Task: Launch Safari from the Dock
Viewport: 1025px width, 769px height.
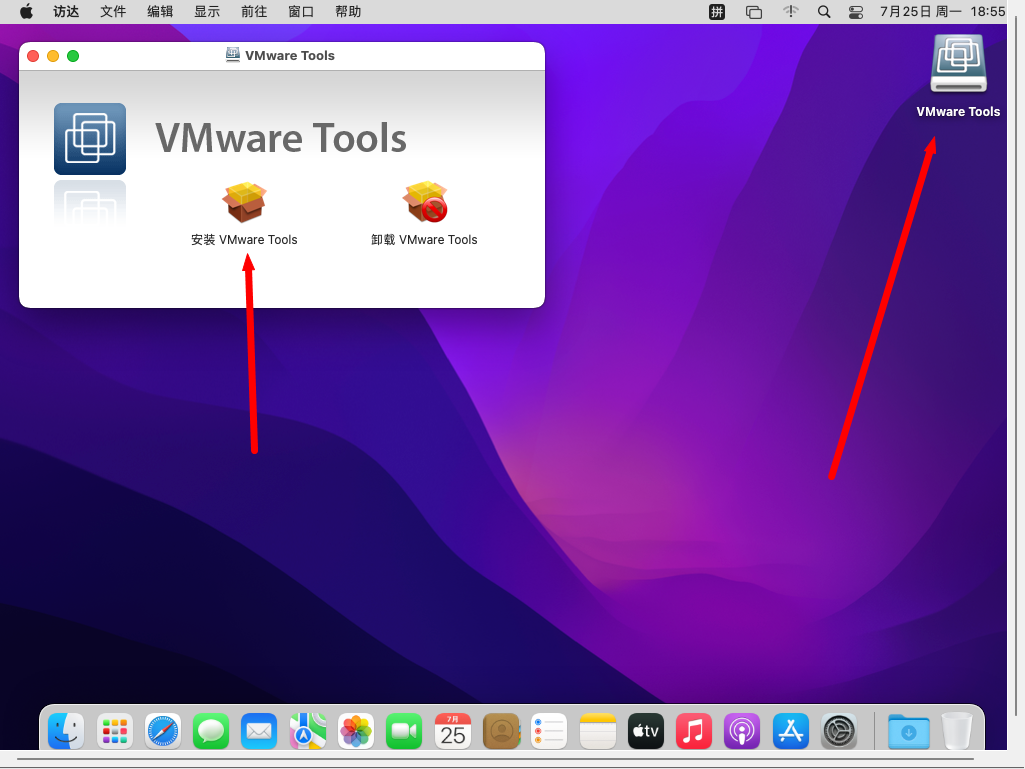Action: tap(163, 731)
